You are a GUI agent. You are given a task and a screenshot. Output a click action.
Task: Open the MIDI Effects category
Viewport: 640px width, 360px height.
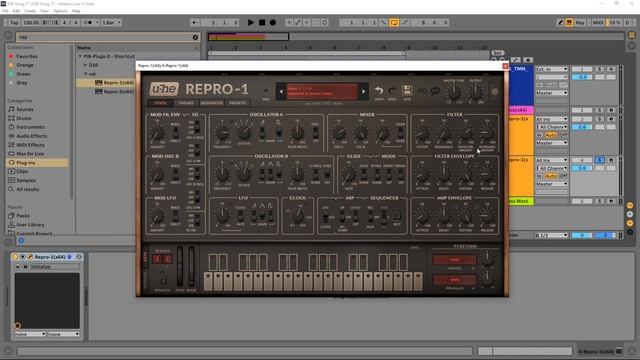tap(30, 145)
